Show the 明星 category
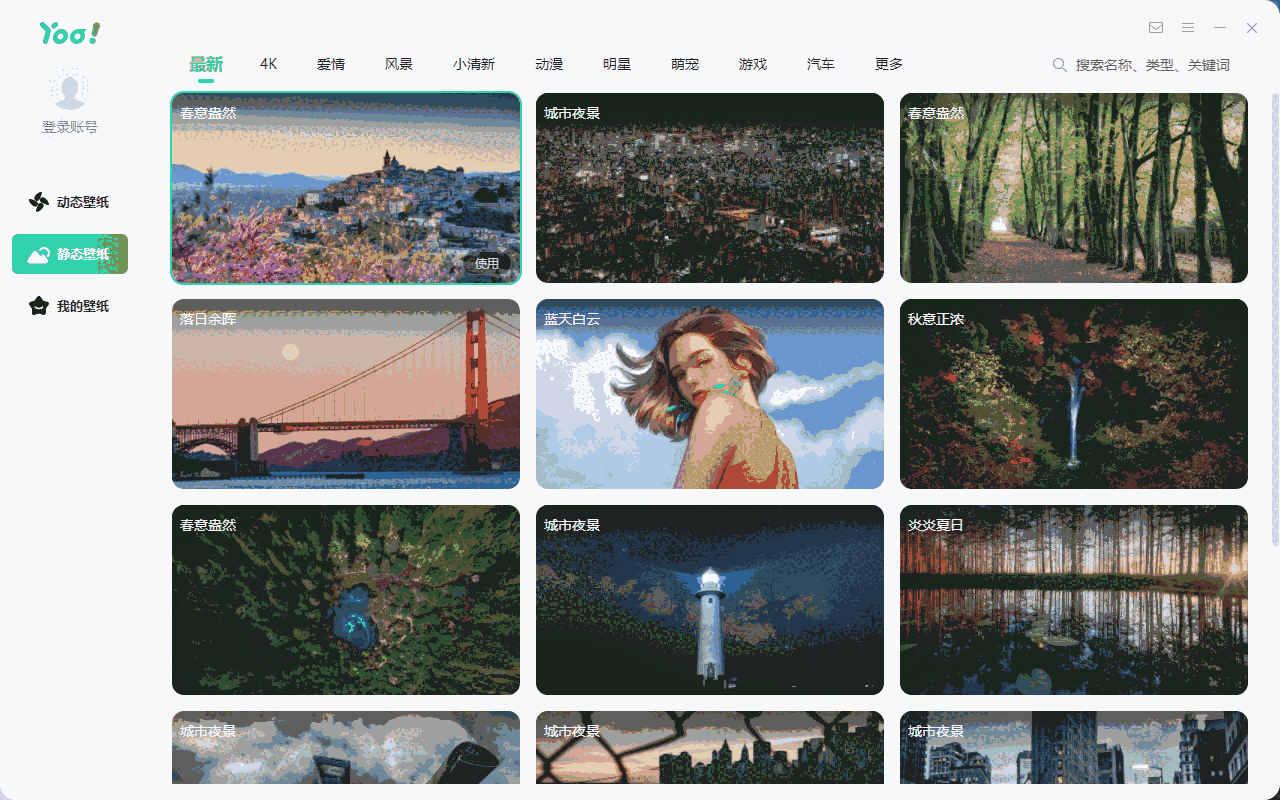The image size is (1280, 800). (x=617, y=64)
